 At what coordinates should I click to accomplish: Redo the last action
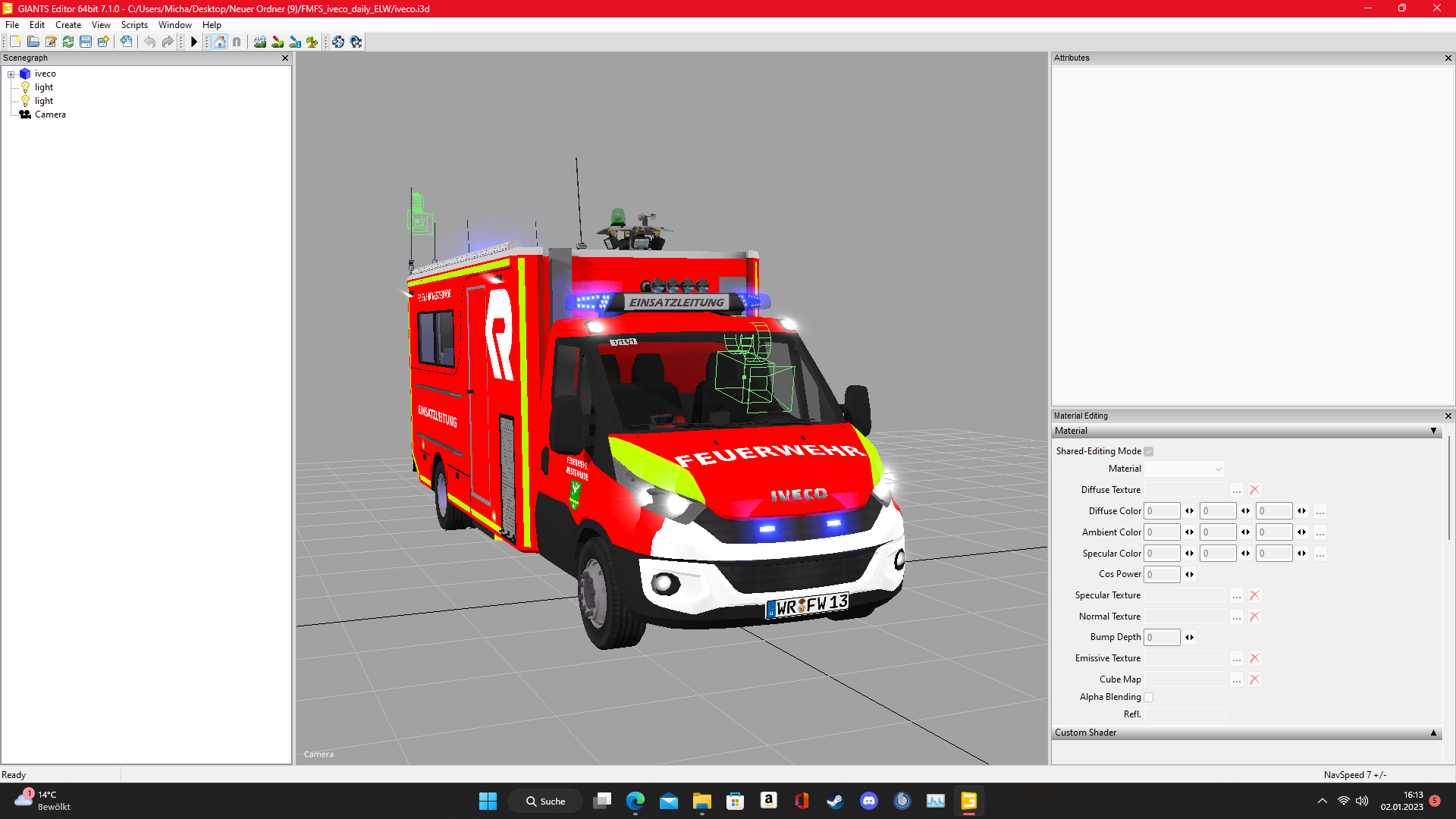168,42
